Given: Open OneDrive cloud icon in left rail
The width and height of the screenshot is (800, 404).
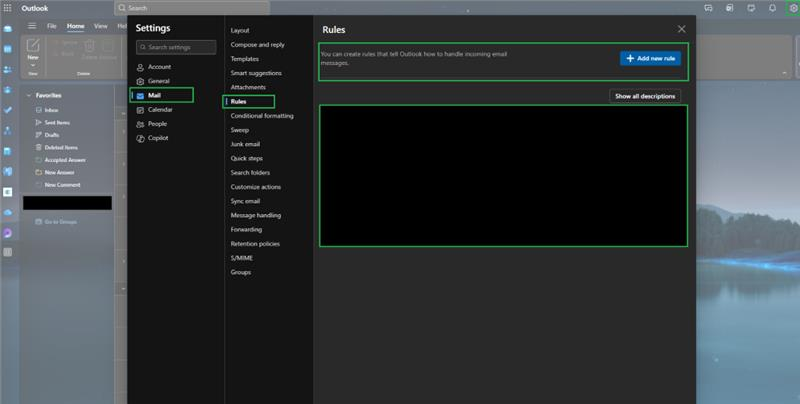Looking at the screenshot, I should (x=8, y=212).
